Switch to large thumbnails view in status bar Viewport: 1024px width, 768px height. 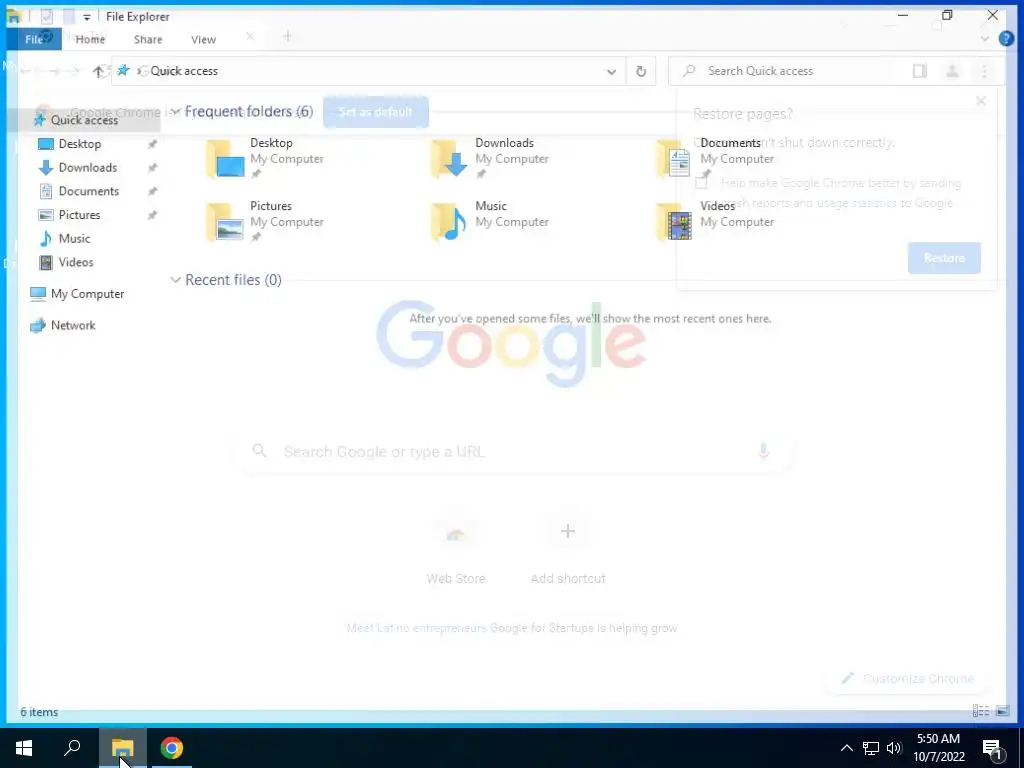pos(1002,711)
